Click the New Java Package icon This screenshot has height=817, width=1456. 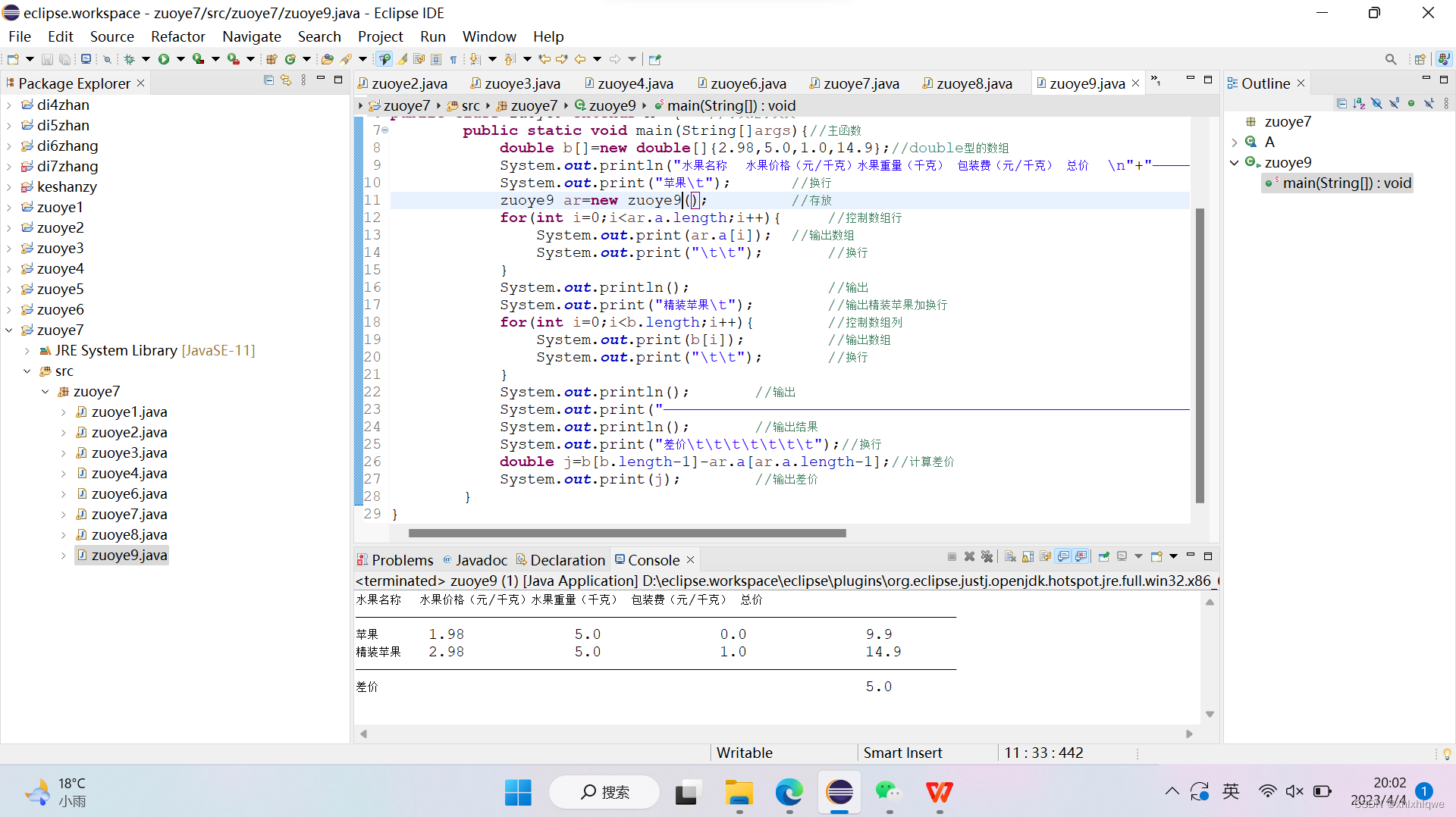[271, 59]
